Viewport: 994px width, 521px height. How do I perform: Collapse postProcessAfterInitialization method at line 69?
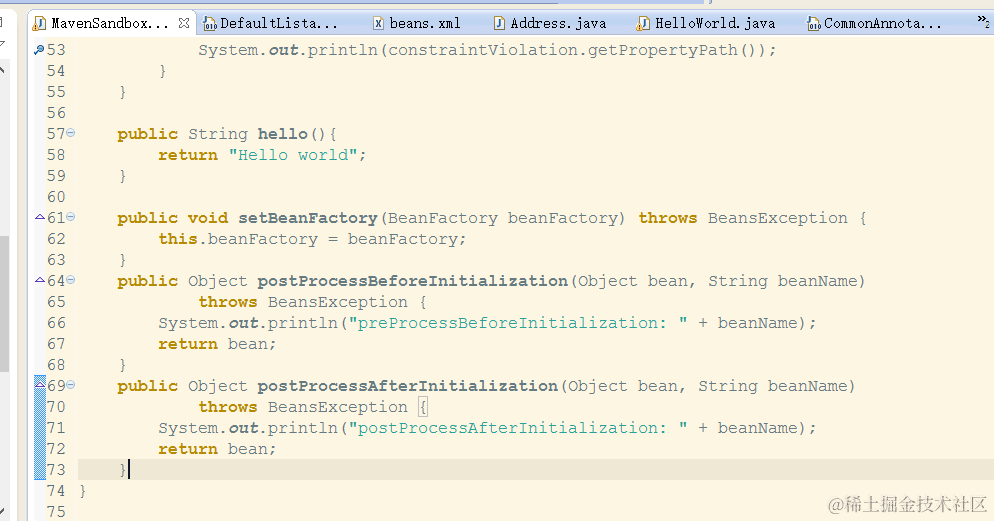coord(71,385)
